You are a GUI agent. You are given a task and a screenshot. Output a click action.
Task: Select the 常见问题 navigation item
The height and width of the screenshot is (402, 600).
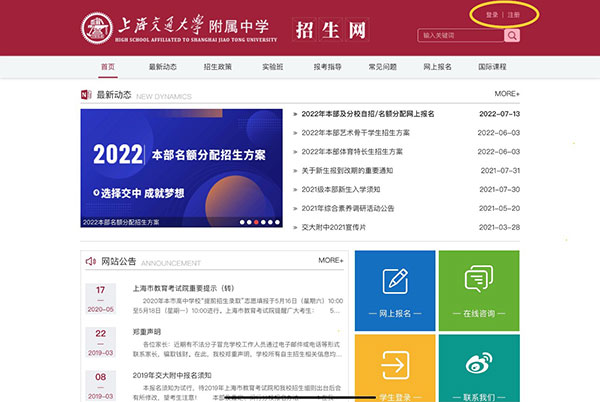(382, 67)
